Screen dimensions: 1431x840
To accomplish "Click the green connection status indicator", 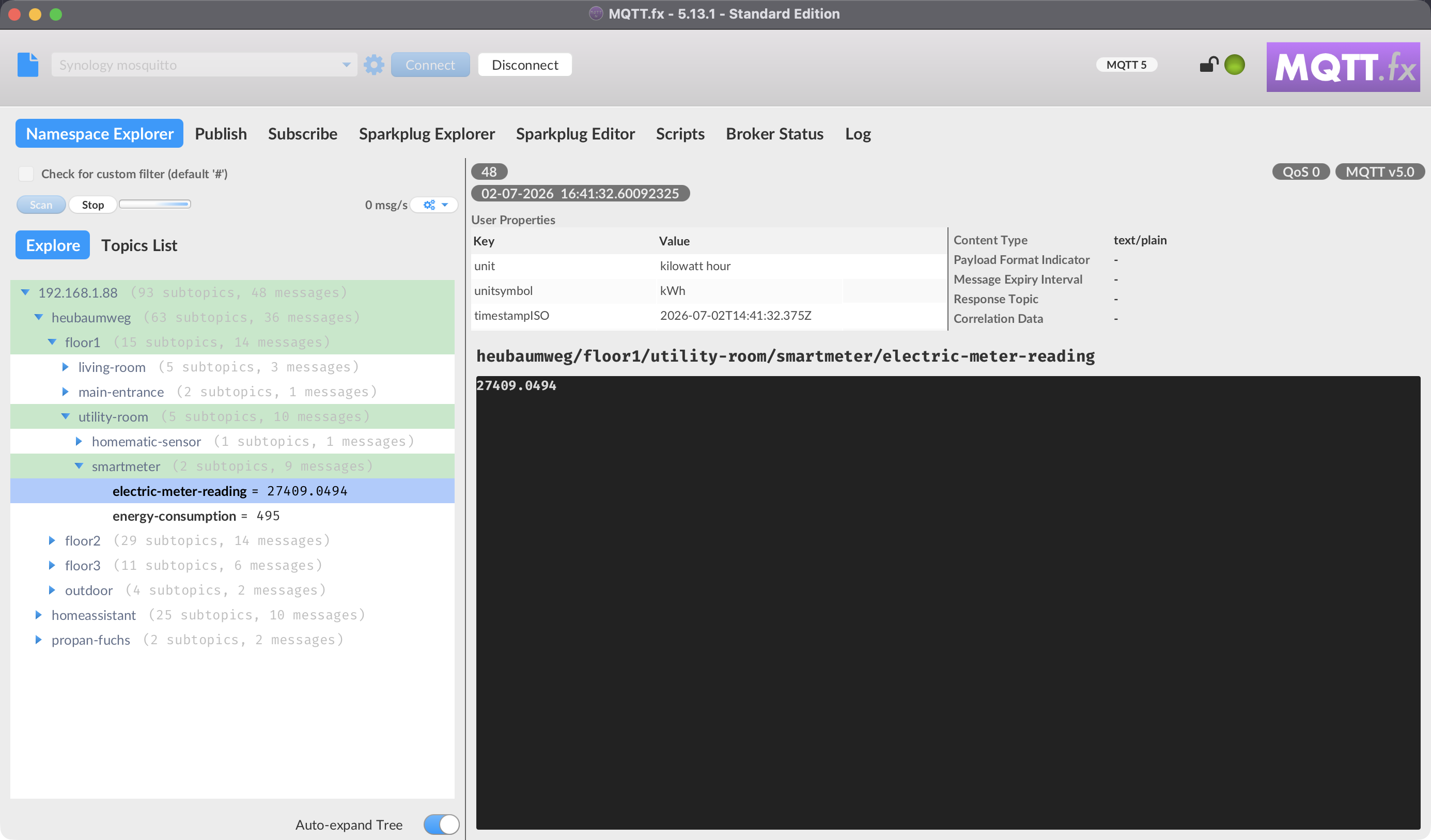I will click(1235, 65).
